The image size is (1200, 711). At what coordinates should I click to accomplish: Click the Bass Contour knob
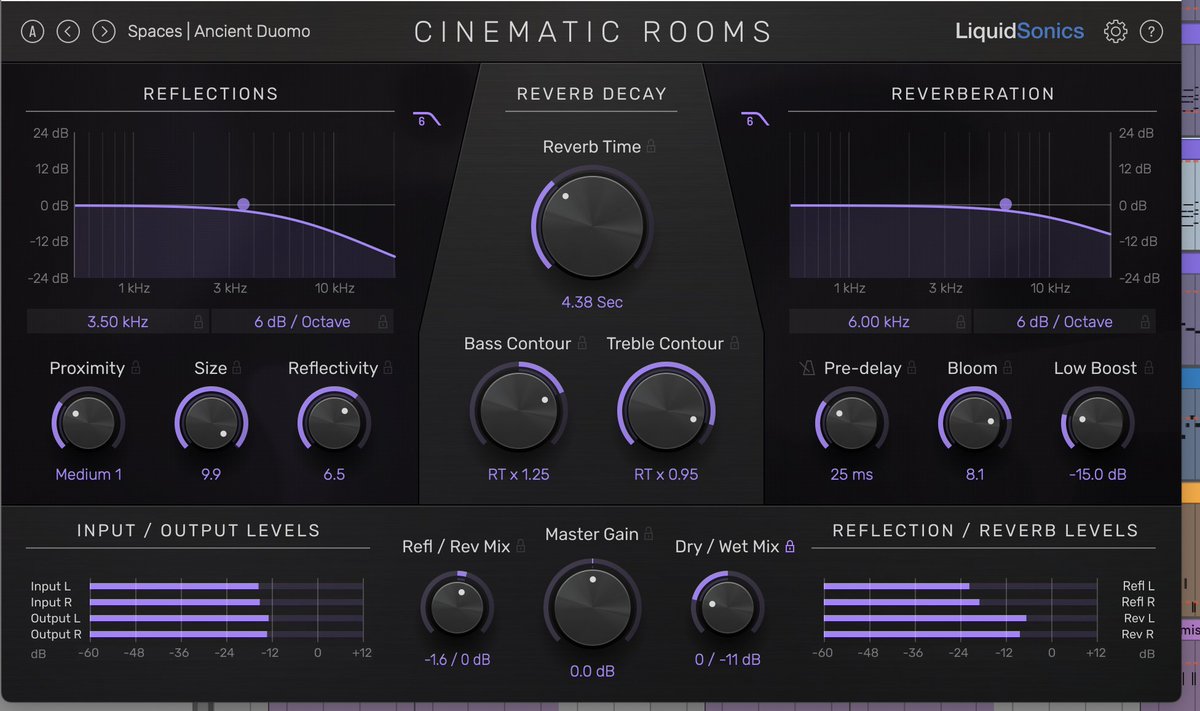(x=518, y=410)
